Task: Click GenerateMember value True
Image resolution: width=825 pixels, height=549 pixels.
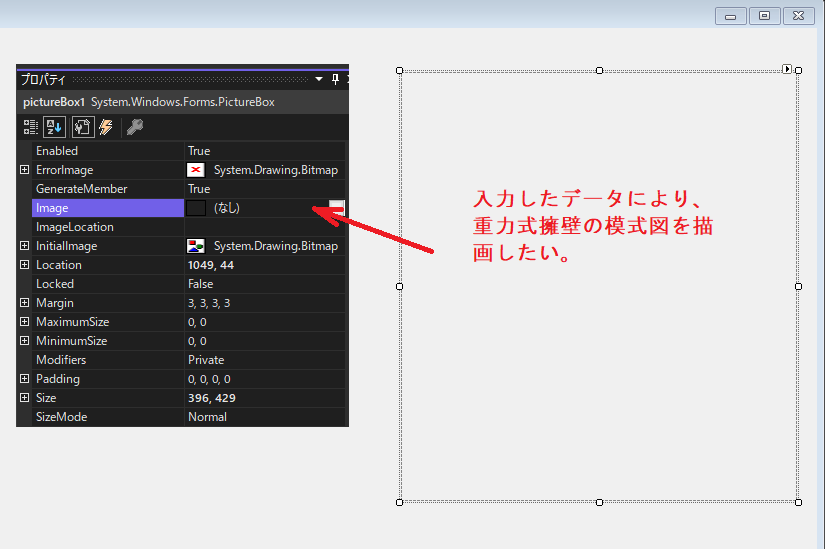Action: click(x=199, y=188)
